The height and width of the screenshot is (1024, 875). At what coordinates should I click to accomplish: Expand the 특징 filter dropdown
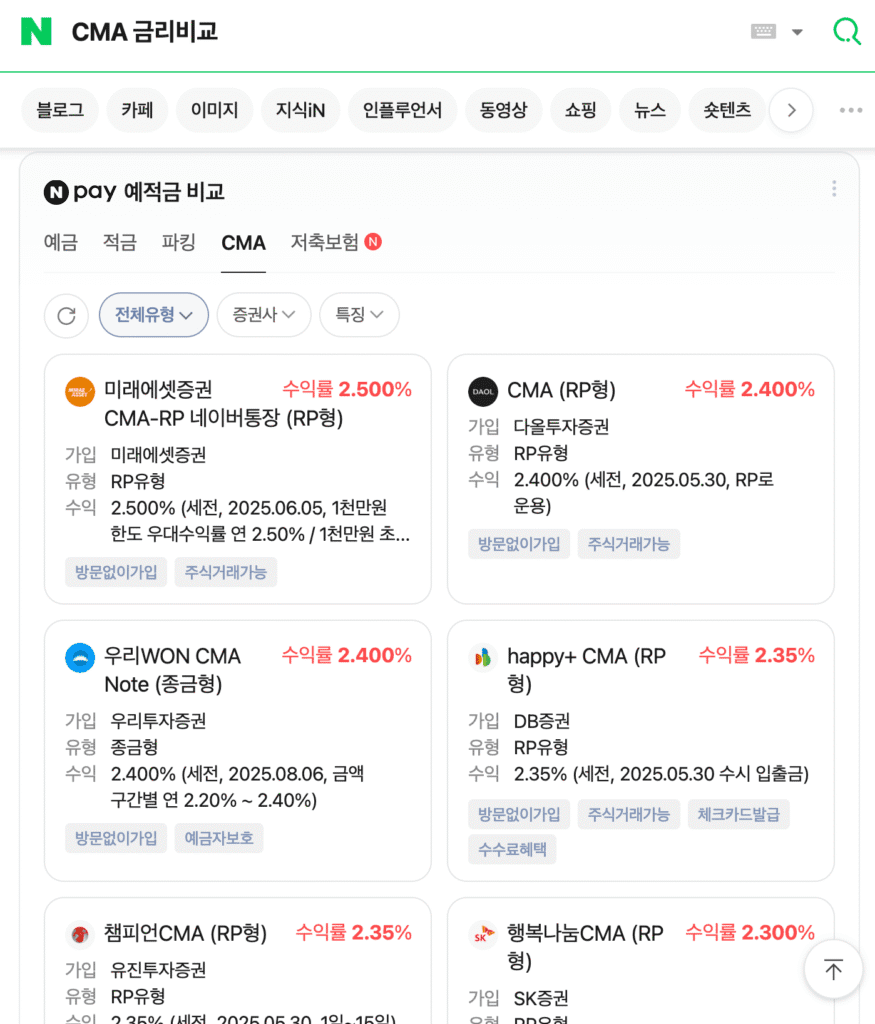[359, 315]
